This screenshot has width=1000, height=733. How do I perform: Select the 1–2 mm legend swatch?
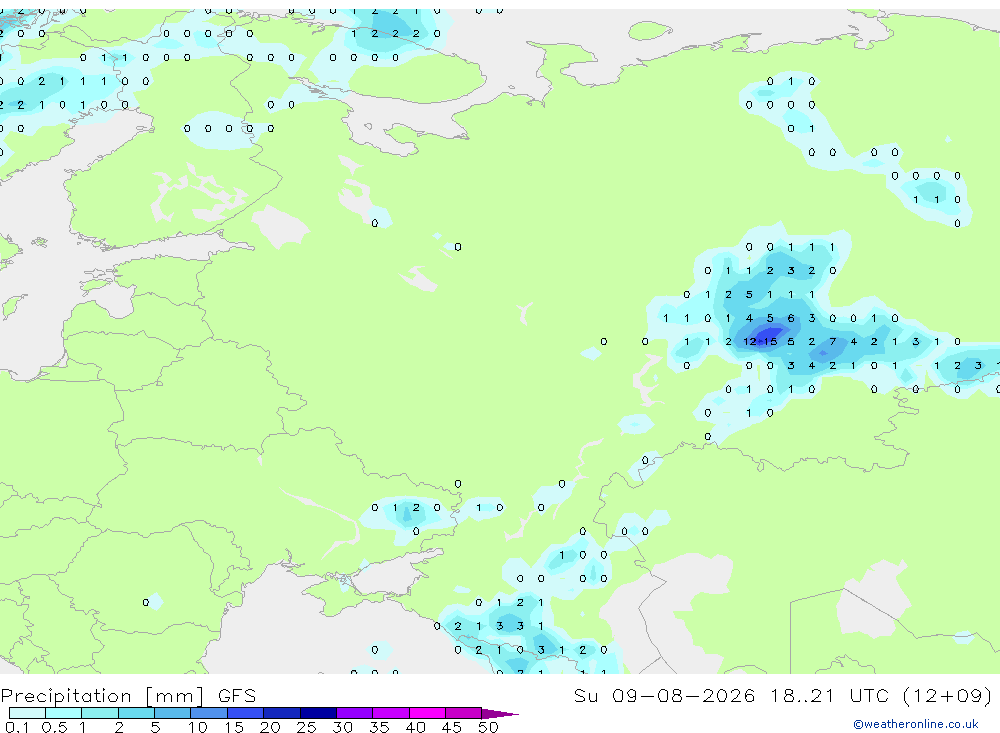pos(100,713)
